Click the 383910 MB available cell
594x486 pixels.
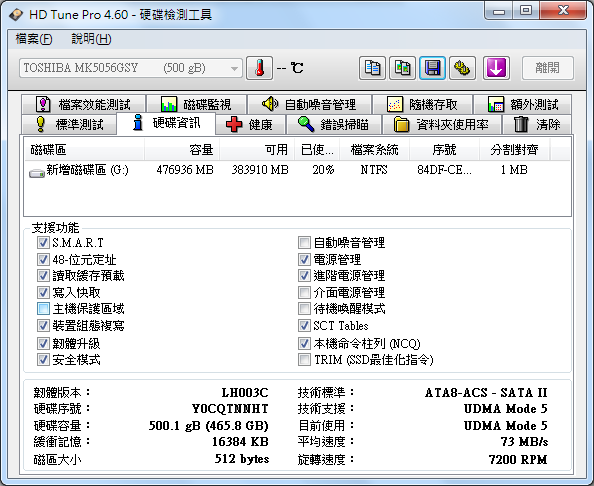point(260,170)
